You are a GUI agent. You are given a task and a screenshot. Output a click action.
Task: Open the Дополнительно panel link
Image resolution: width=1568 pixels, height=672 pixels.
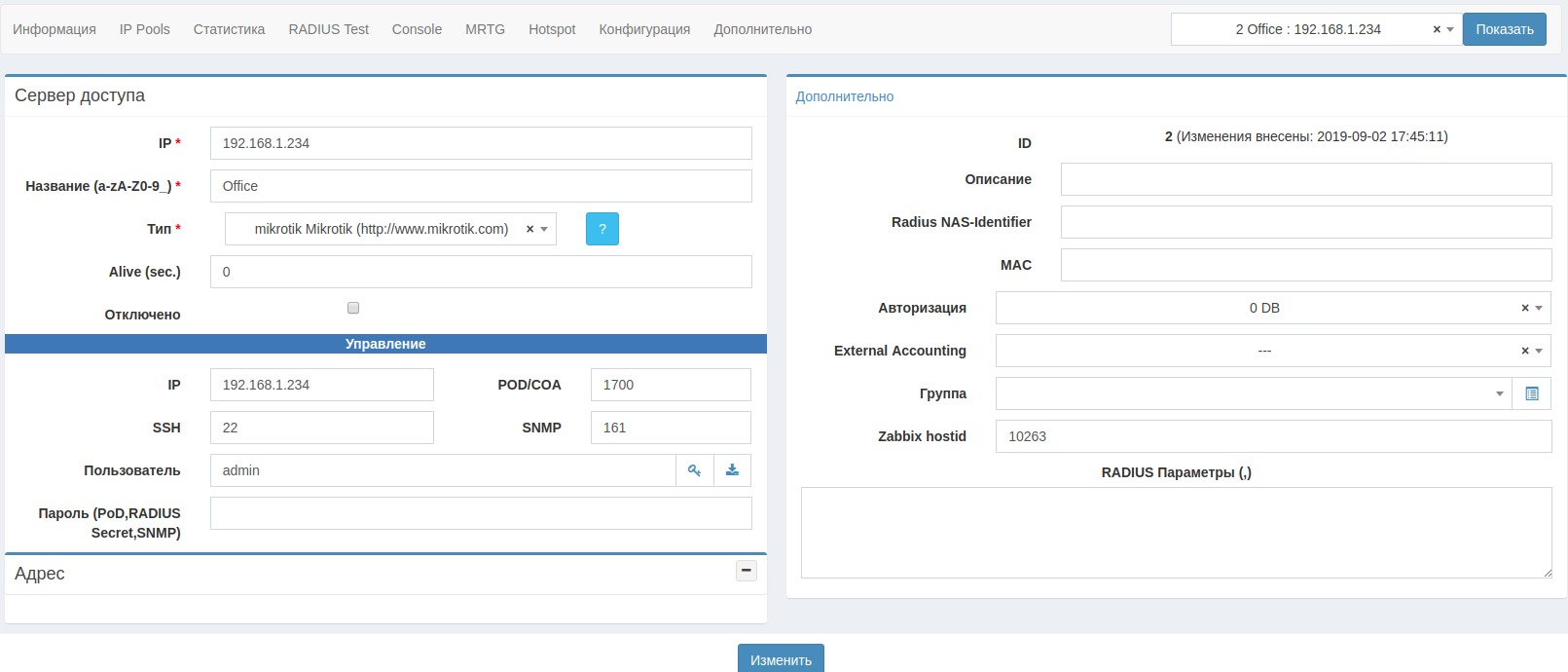[x=844, y=96]
